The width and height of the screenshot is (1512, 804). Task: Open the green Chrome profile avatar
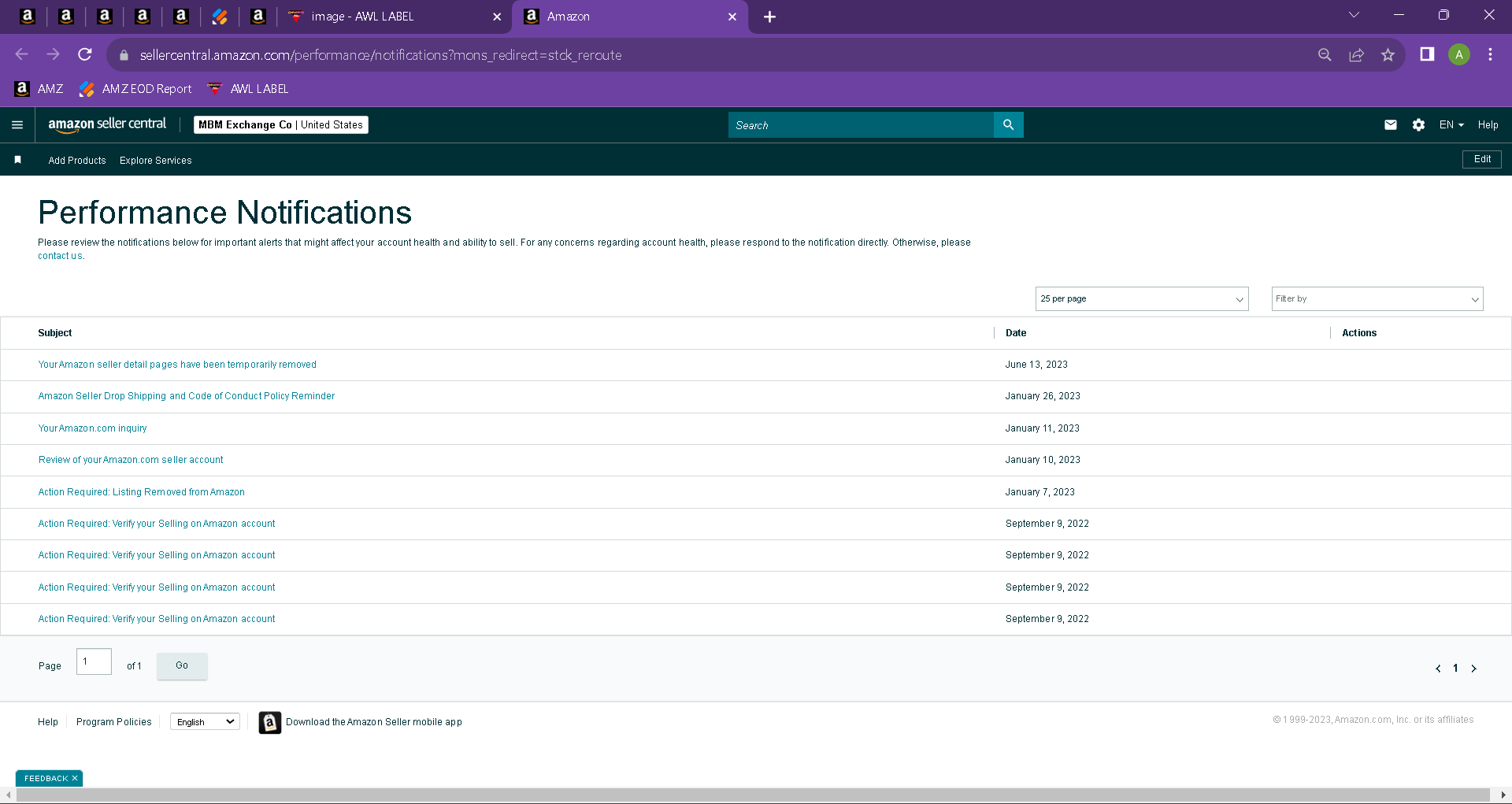[1459, 54]
